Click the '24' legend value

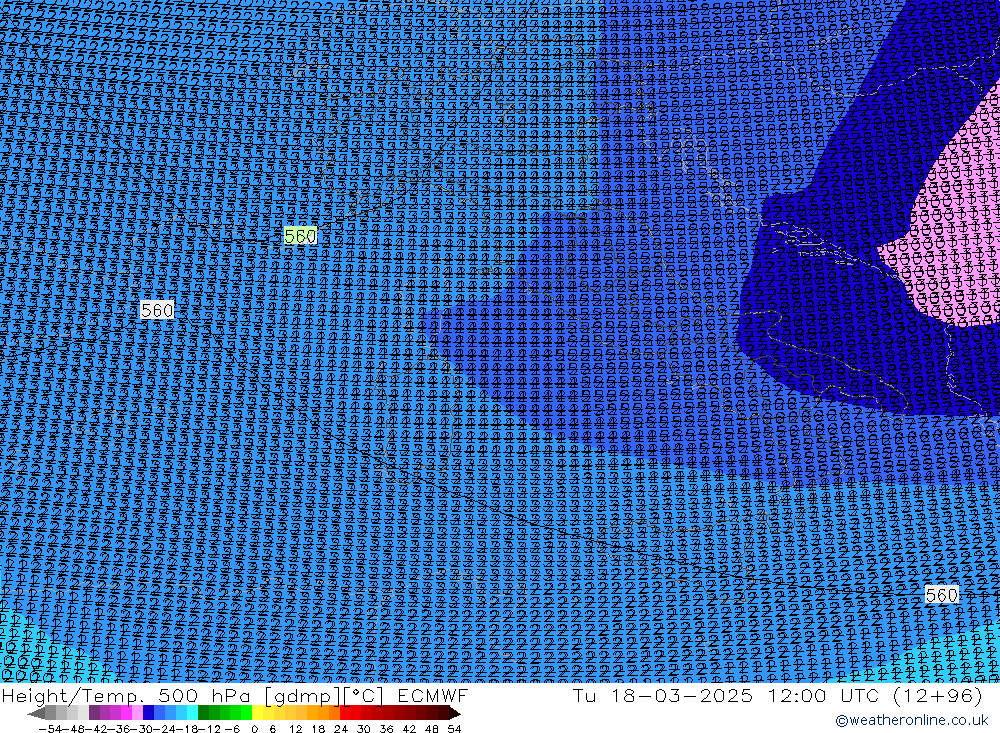pyautogui.click(x=341, y=729)
